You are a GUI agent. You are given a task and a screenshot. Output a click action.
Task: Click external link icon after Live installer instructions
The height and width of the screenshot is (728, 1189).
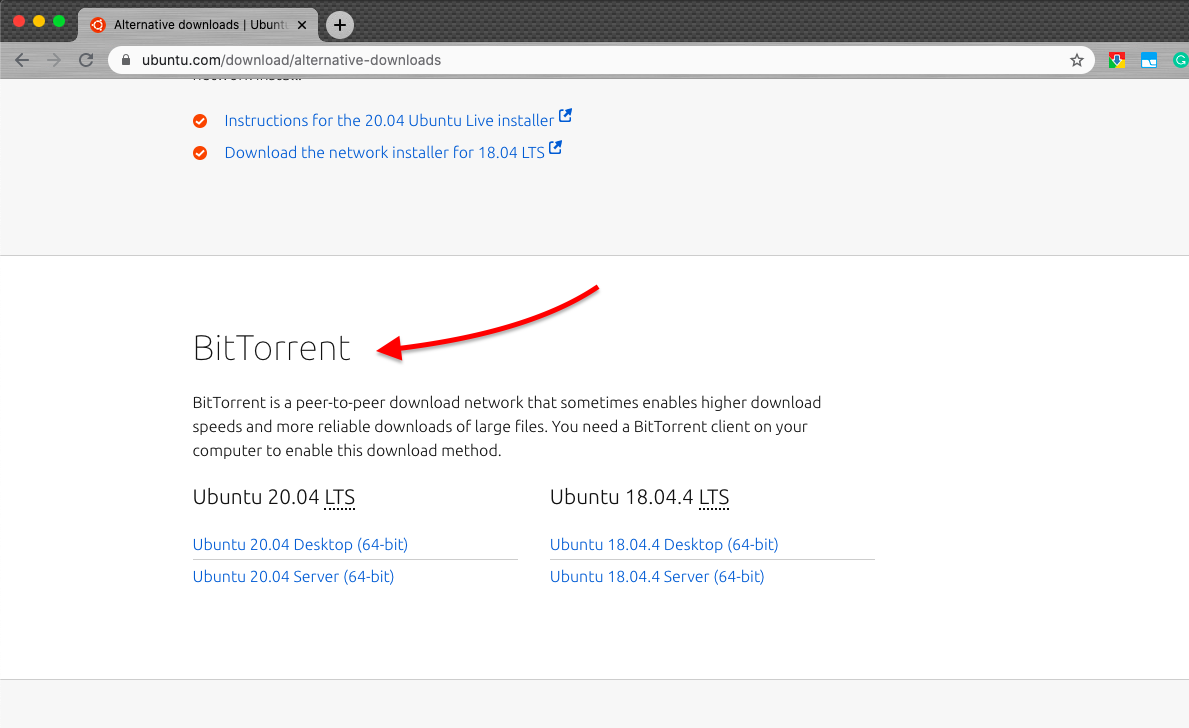click(x=566, y=115)
